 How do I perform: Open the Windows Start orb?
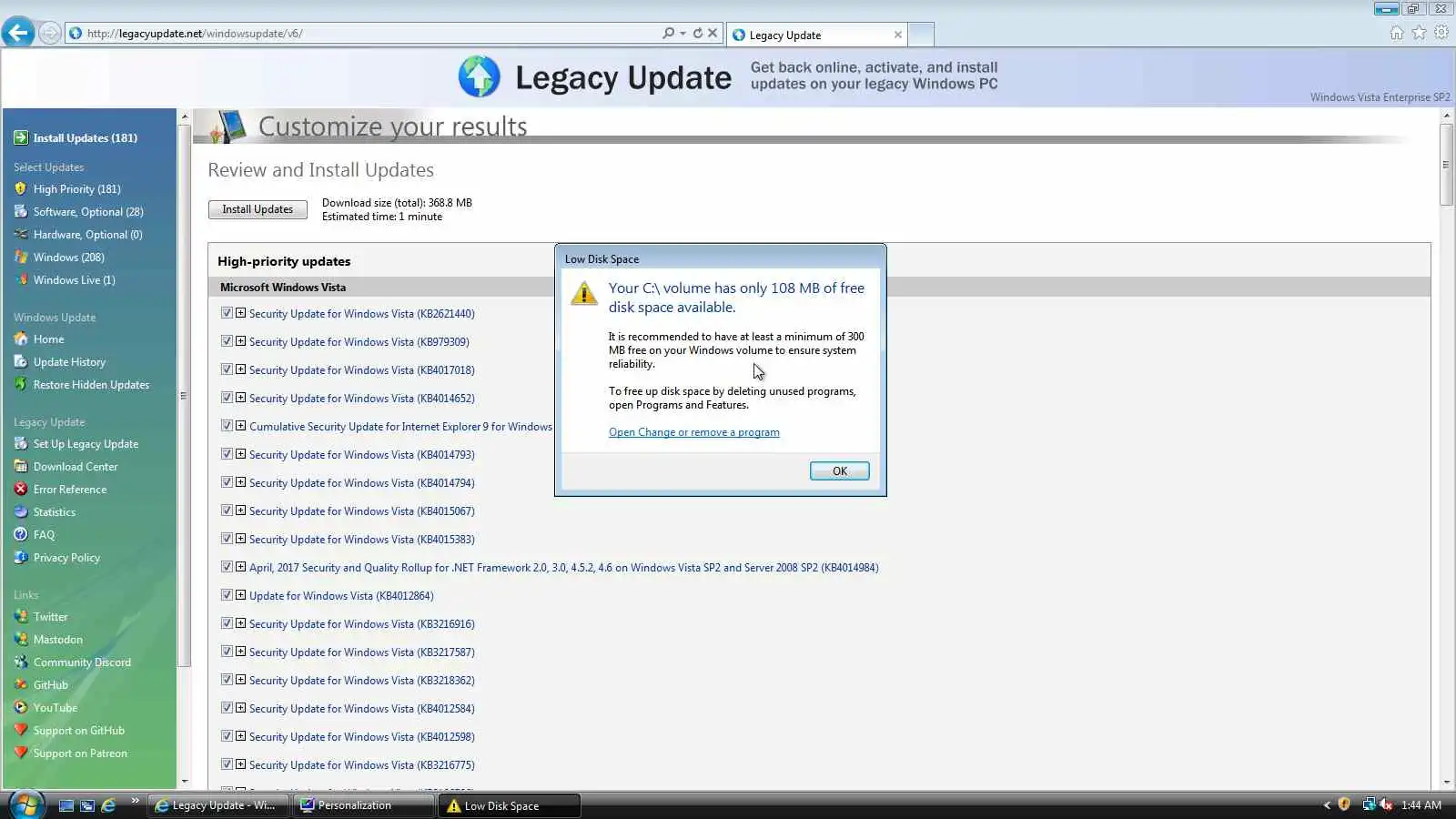tap(25, 804)
